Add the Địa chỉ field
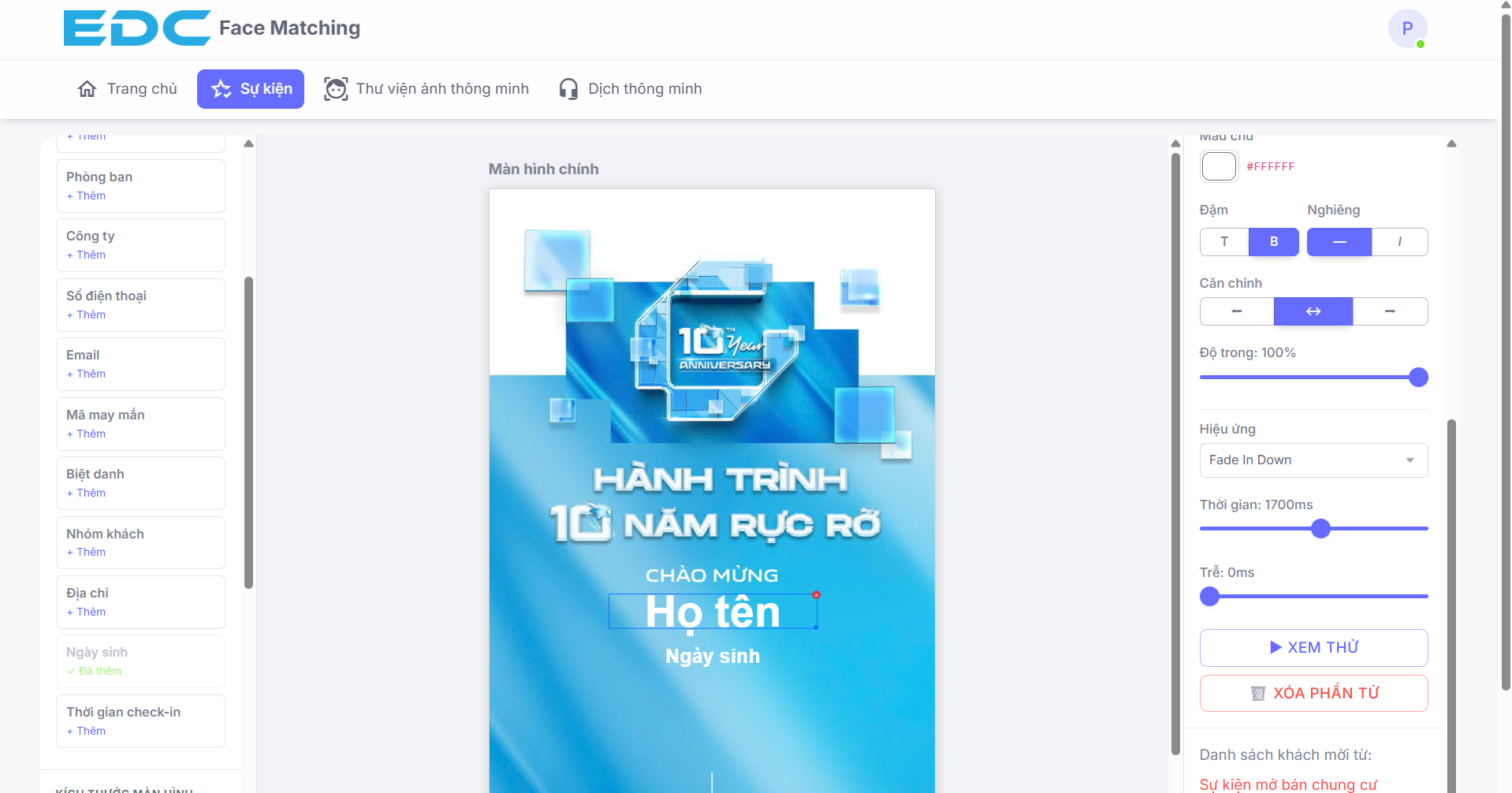This screenshot has height=793, width=1512. [x=140, y=602]
